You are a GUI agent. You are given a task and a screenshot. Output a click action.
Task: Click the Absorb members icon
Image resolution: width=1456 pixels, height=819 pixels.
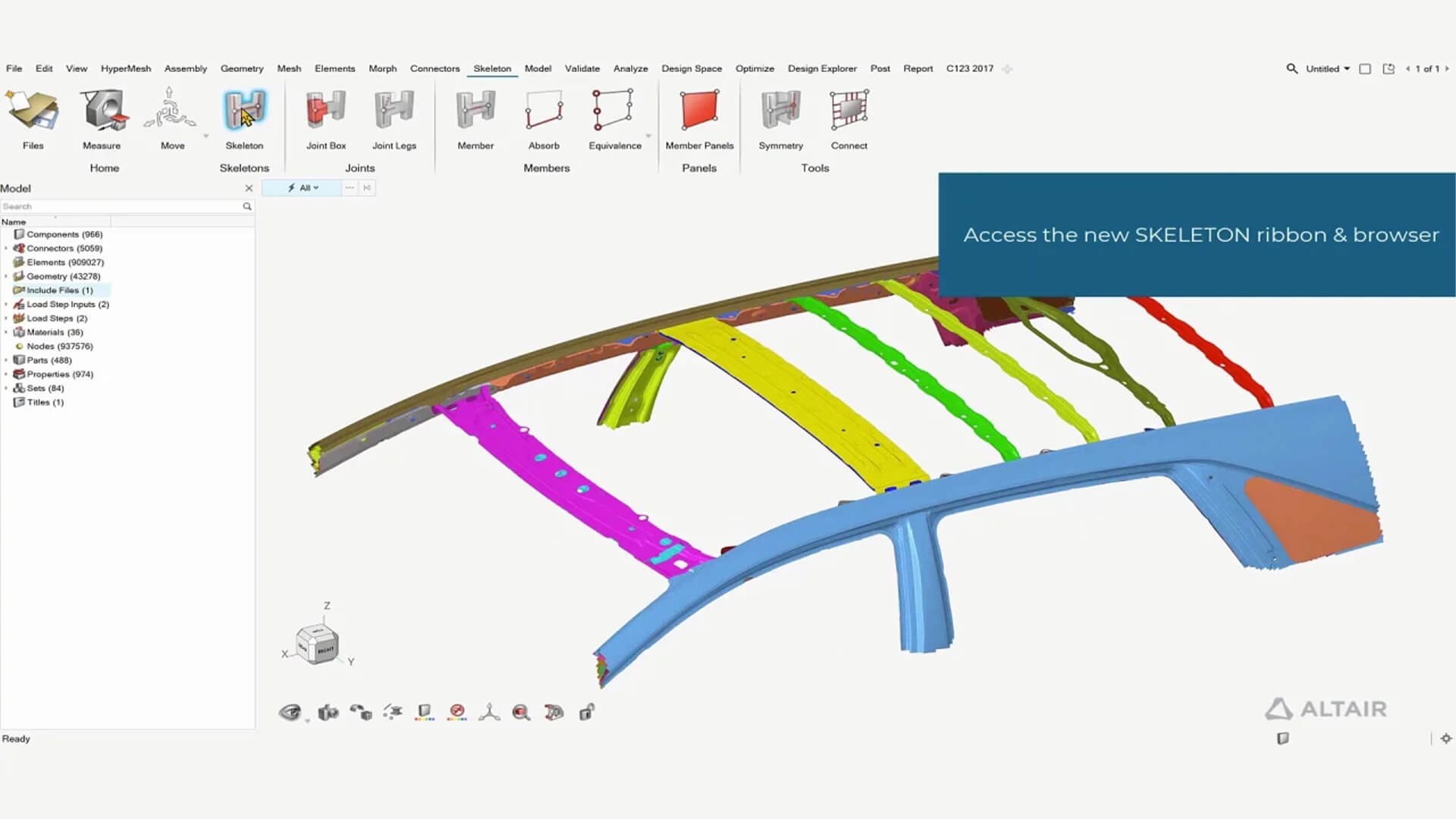point(544,111)
